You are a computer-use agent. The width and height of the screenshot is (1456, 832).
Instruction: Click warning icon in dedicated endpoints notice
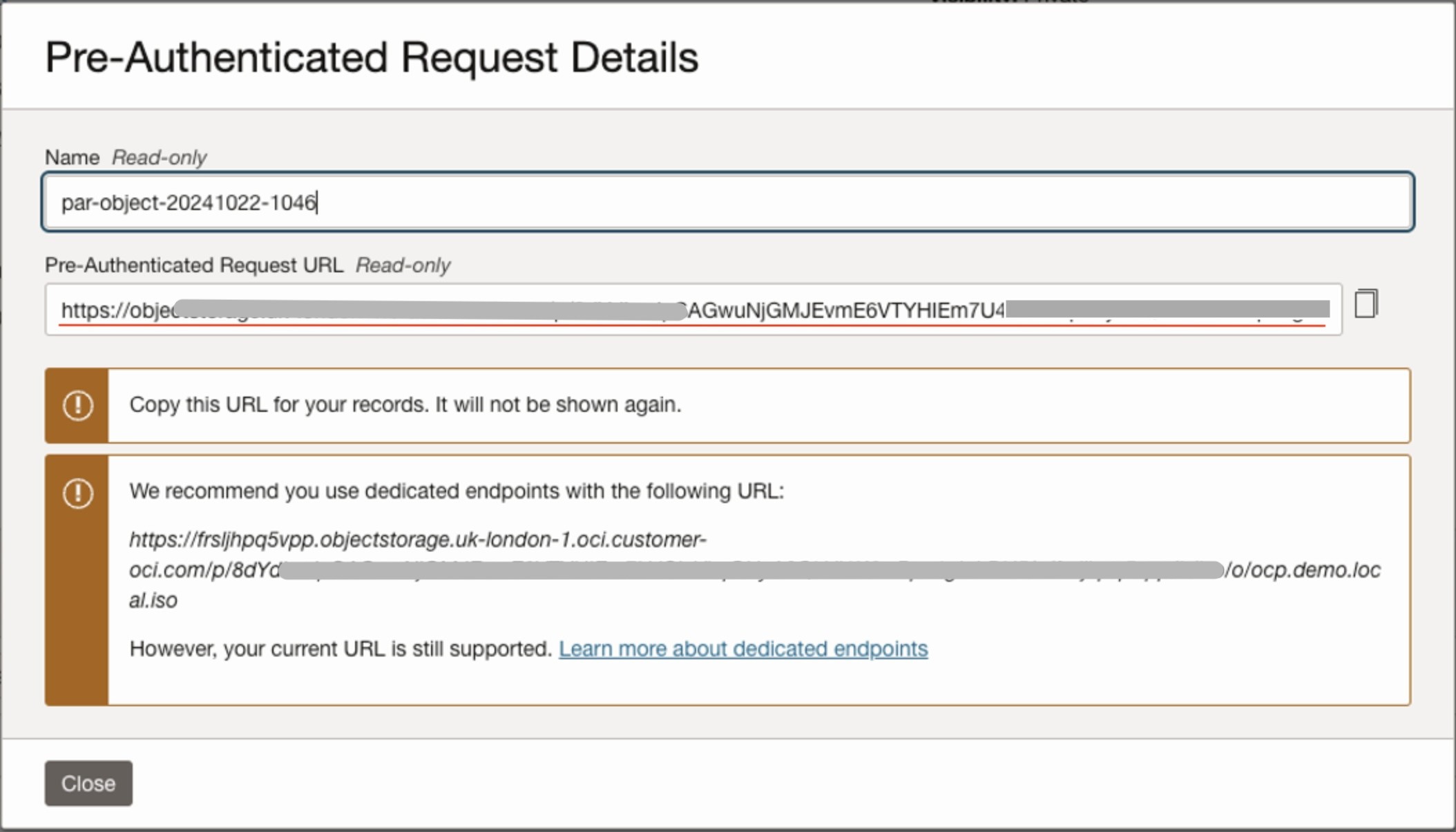tap(77, 493)
